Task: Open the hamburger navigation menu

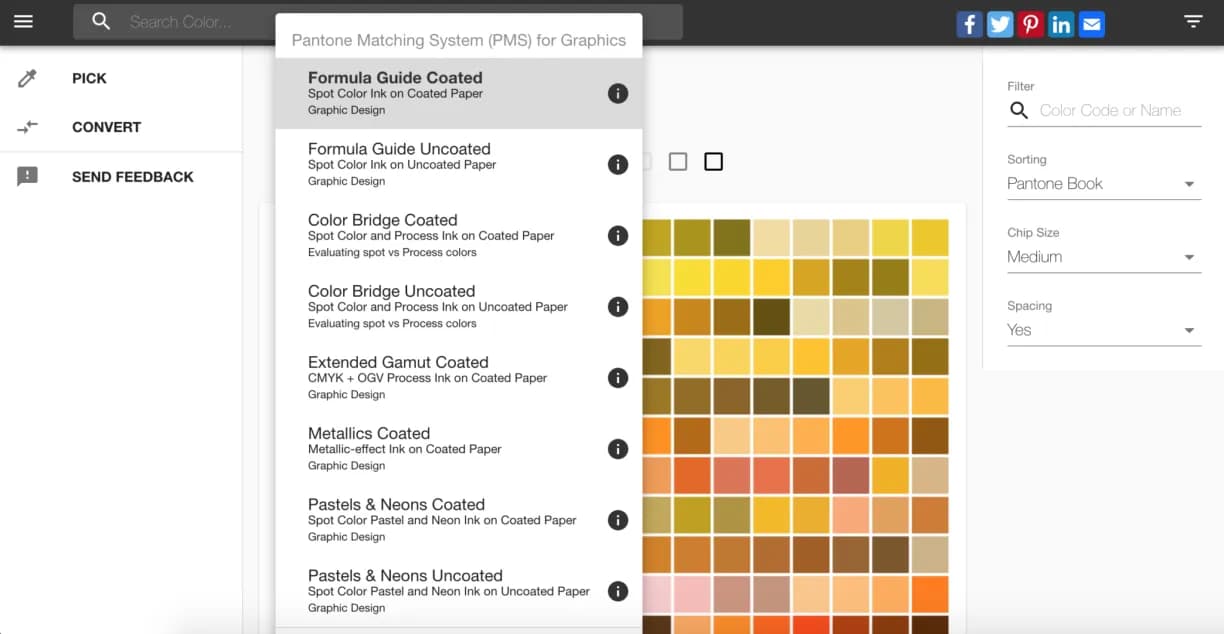Action: pos(23,21)
